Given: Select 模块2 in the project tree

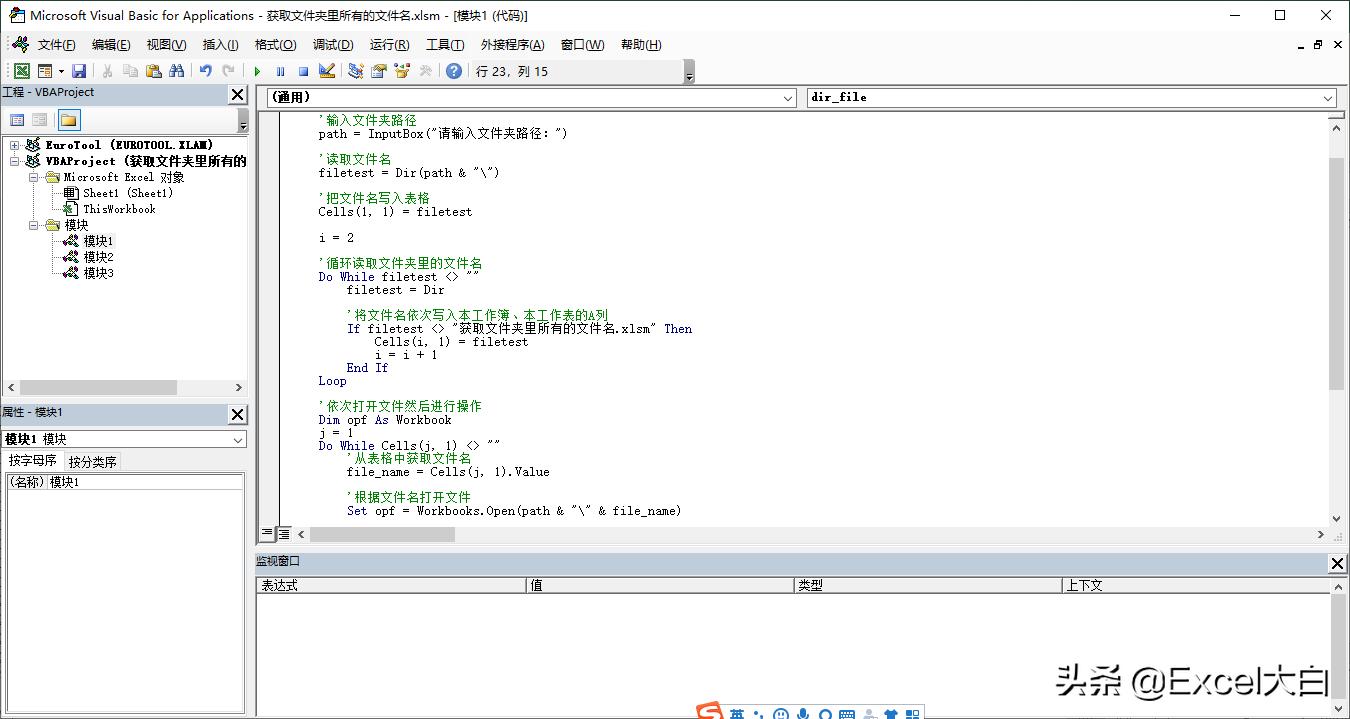Looking at the screenshot, I should pos(98,257).
